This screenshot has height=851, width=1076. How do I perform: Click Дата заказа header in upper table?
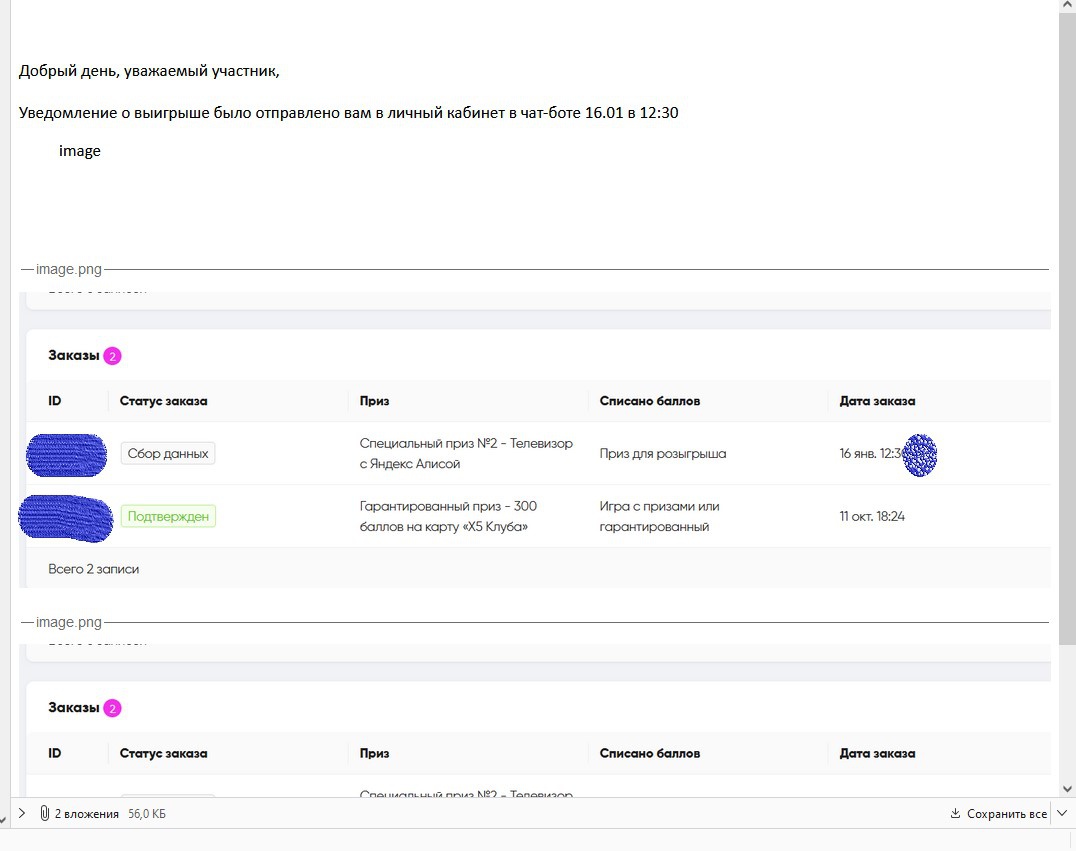pyautogui.click(x=877, y=401)
